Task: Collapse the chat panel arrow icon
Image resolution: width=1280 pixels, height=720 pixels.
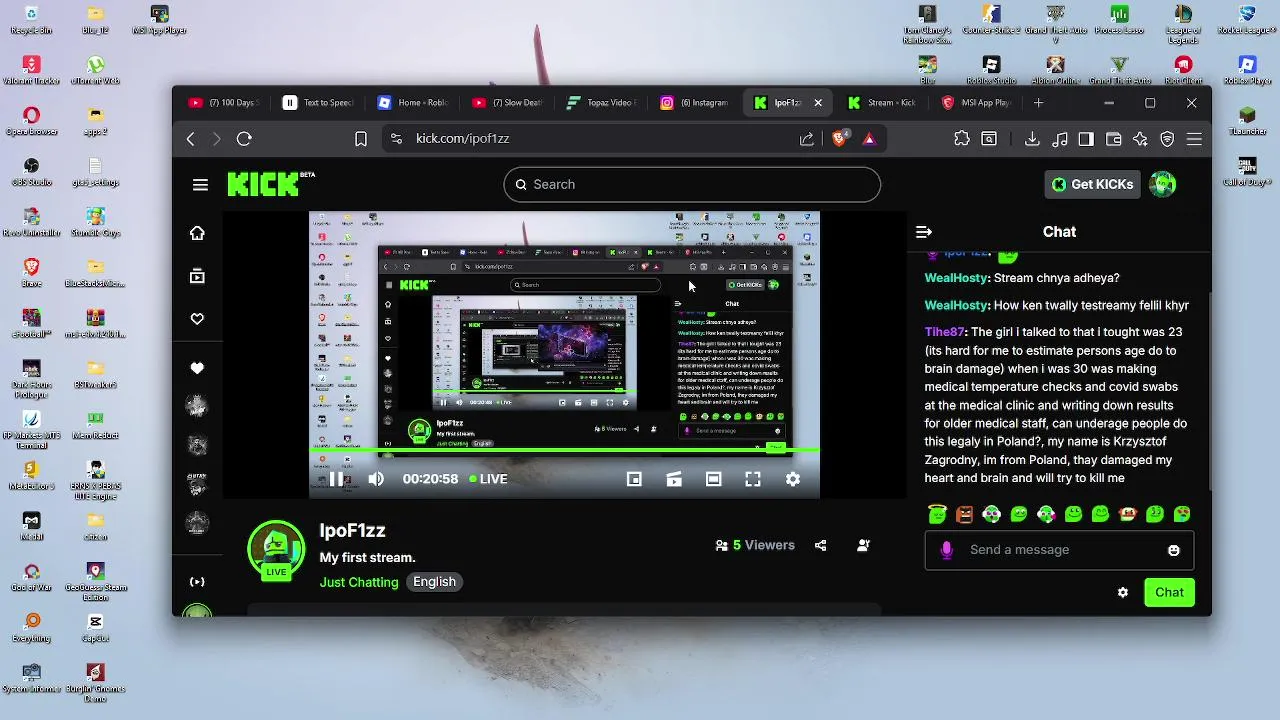Action: coord(924,232)
